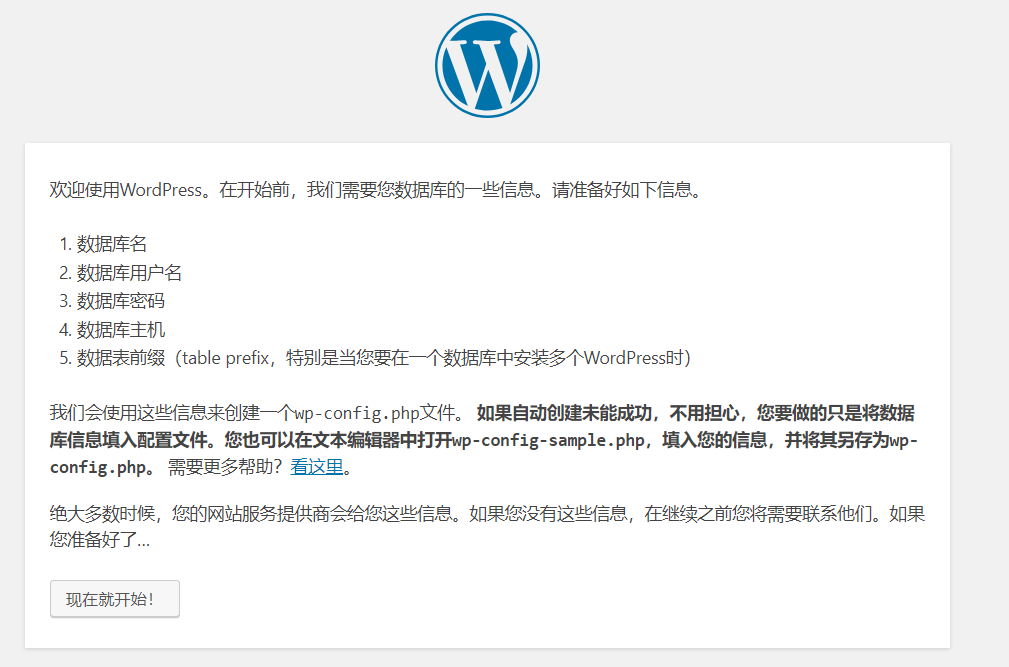Click list item 数据库用户名

click(x=129, y=273)
